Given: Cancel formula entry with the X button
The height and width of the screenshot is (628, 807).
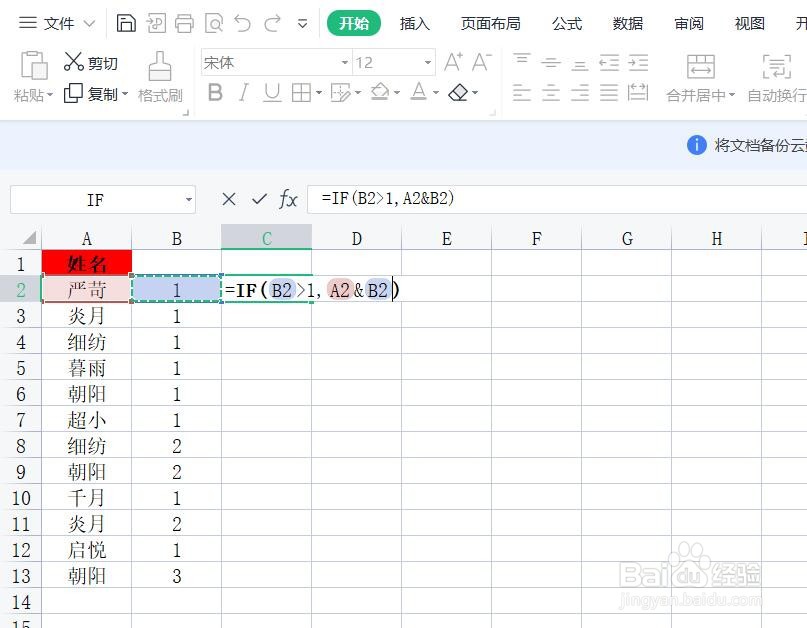Looking at the screenshot, I should click(229, 199).
